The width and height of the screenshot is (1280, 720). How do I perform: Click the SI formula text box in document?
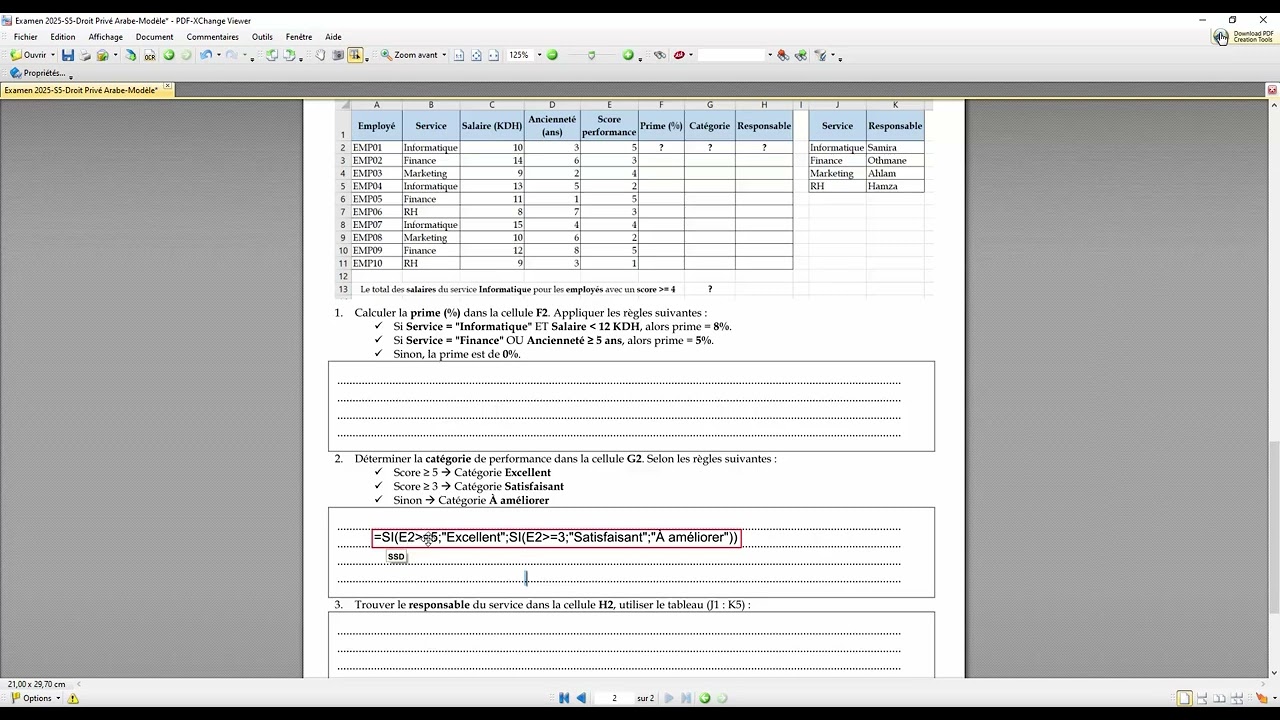[x=556, y=538]
